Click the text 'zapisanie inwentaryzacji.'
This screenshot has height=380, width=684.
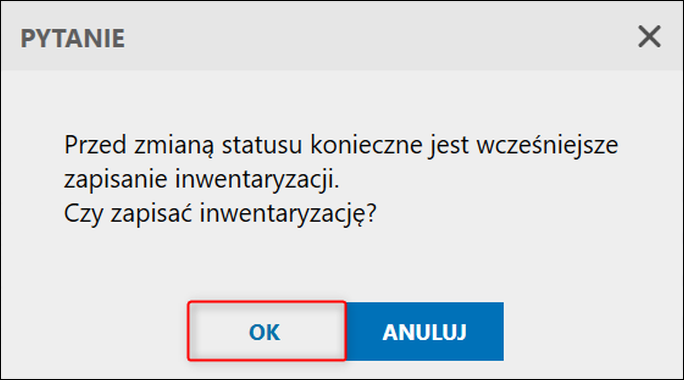[x=202, y=179]
